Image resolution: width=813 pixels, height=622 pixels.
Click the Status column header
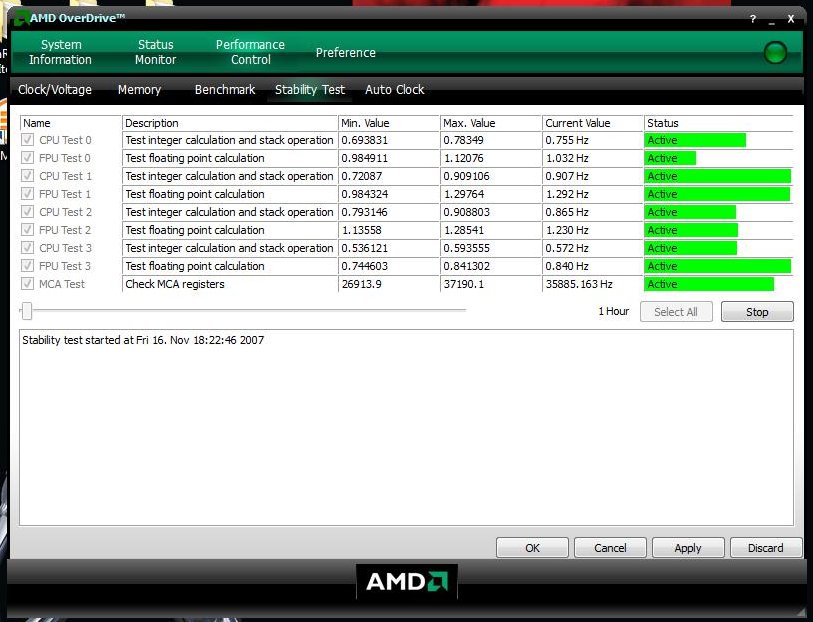(x=719, y=123)
